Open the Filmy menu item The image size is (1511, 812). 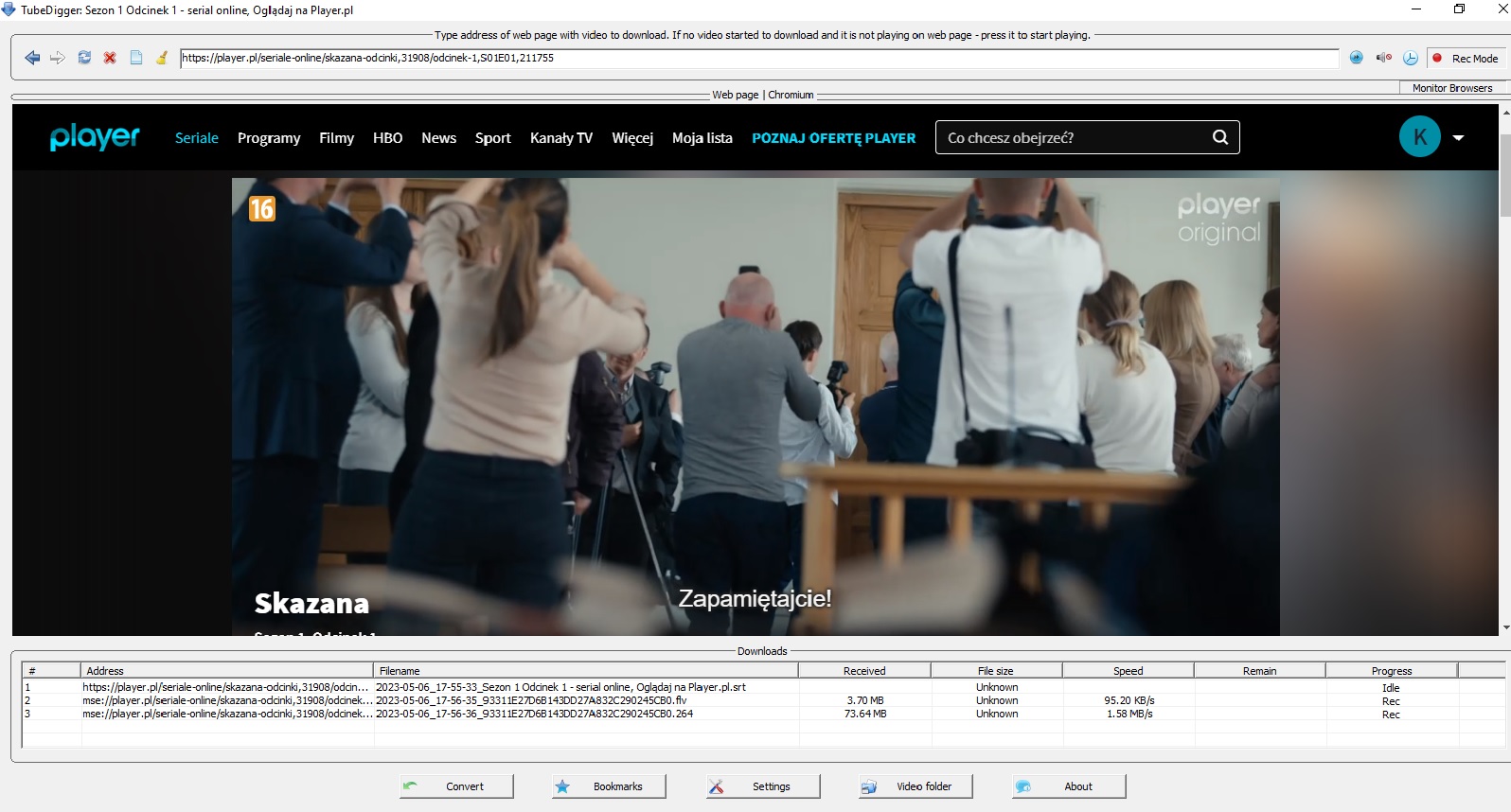pos(336,138)
